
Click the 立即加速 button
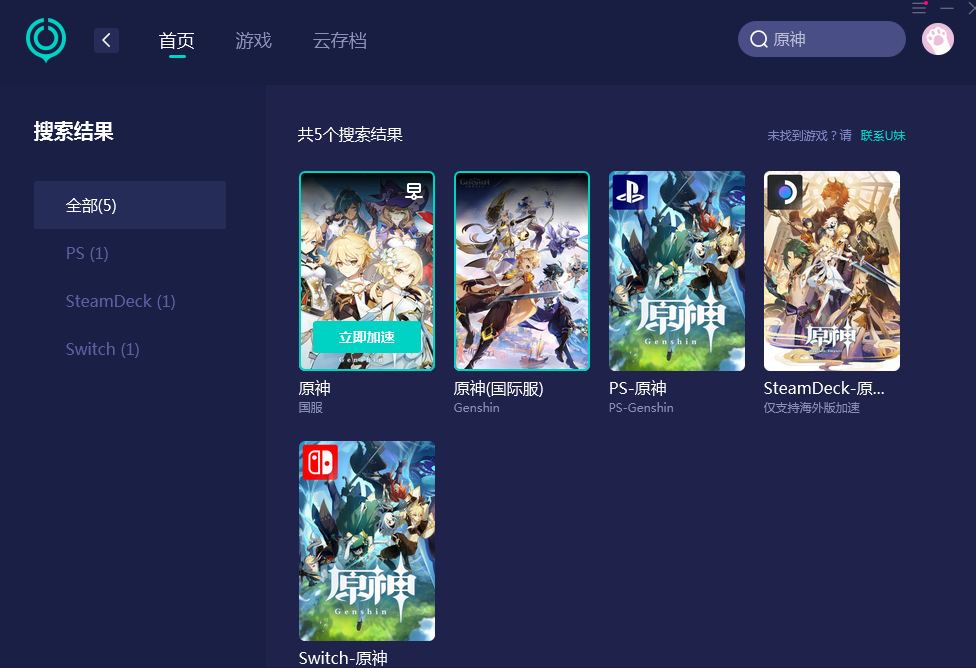(x=367, y=337)
